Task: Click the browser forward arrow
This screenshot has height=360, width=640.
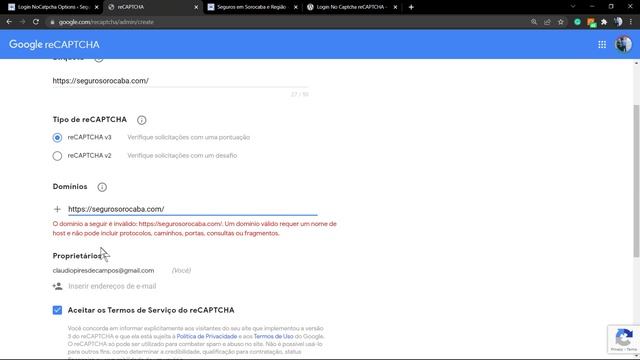Action: pyautogui.click(x=22, y=22)
